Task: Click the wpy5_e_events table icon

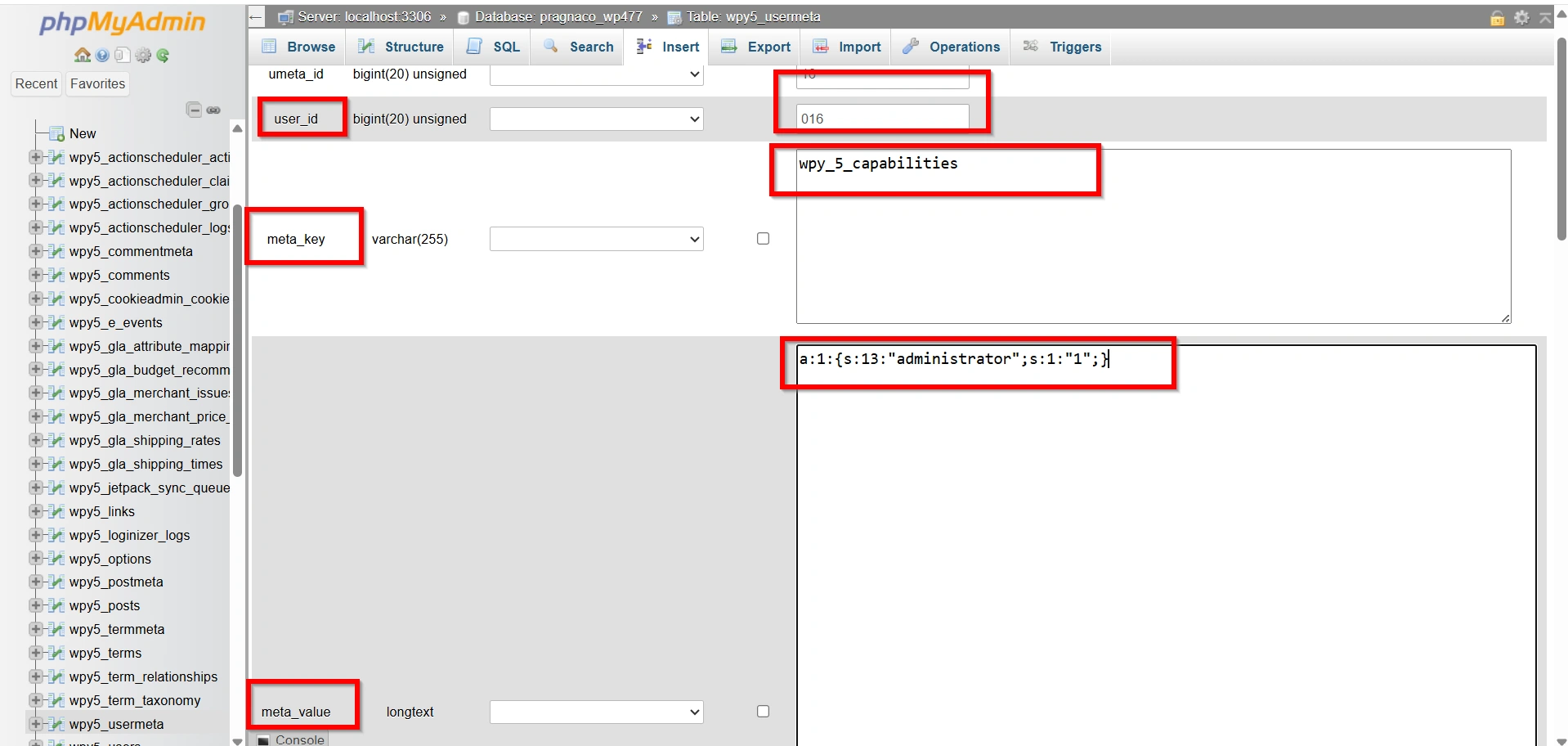Action: click(x=56, y=322)
